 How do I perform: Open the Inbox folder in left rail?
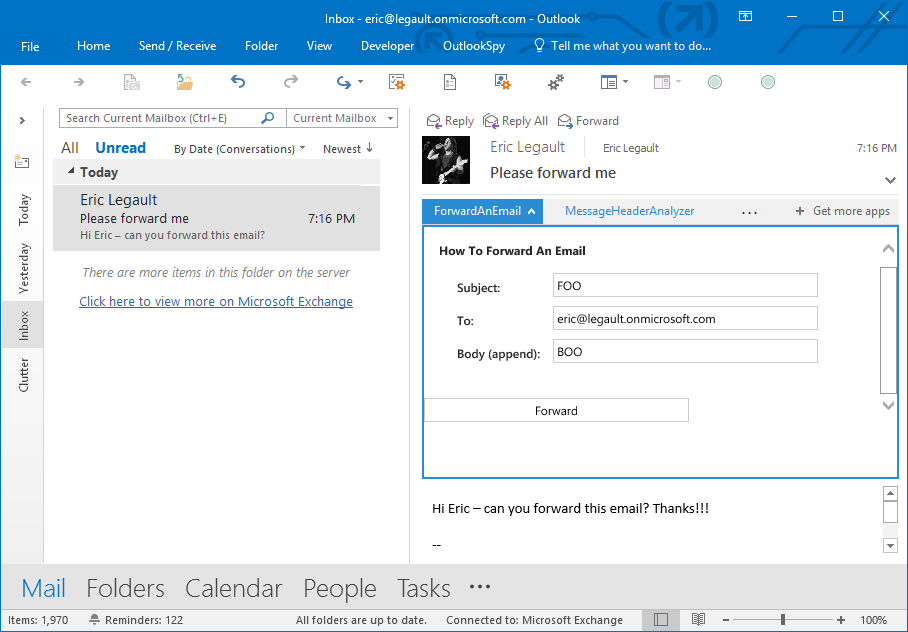point(23,325)
